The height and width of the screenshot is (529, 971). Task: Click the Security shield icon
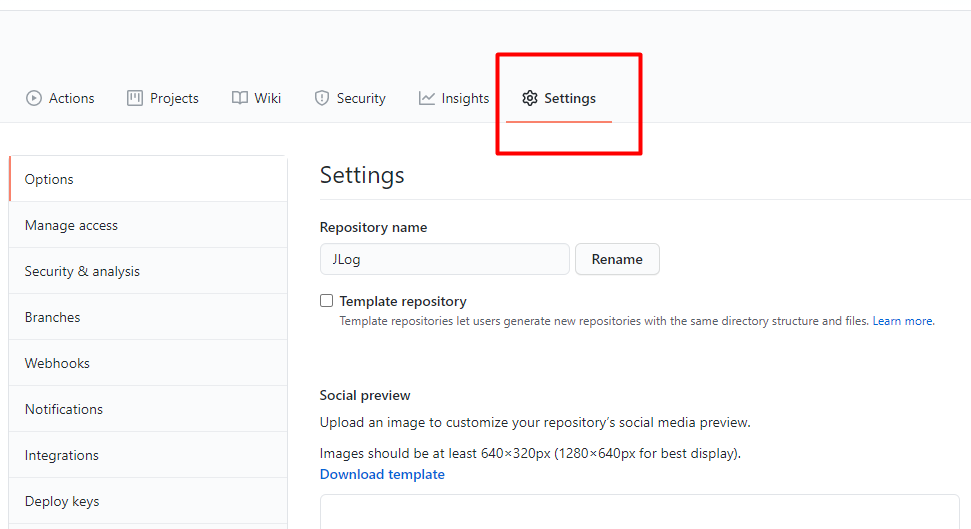pyautogui.click(x=321, y=98)
